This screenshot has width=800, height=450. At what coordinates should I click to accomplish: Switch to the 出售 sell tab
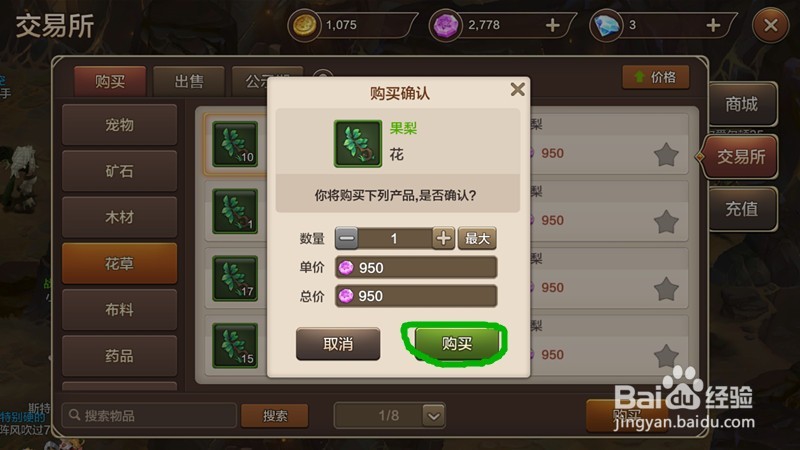tap(189, 81)
